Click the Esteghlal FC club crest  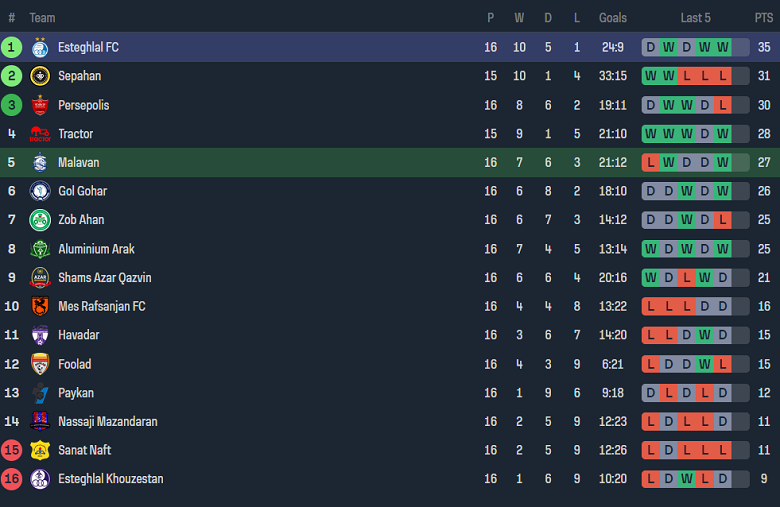pyautogui.click(x=40, y=47)
